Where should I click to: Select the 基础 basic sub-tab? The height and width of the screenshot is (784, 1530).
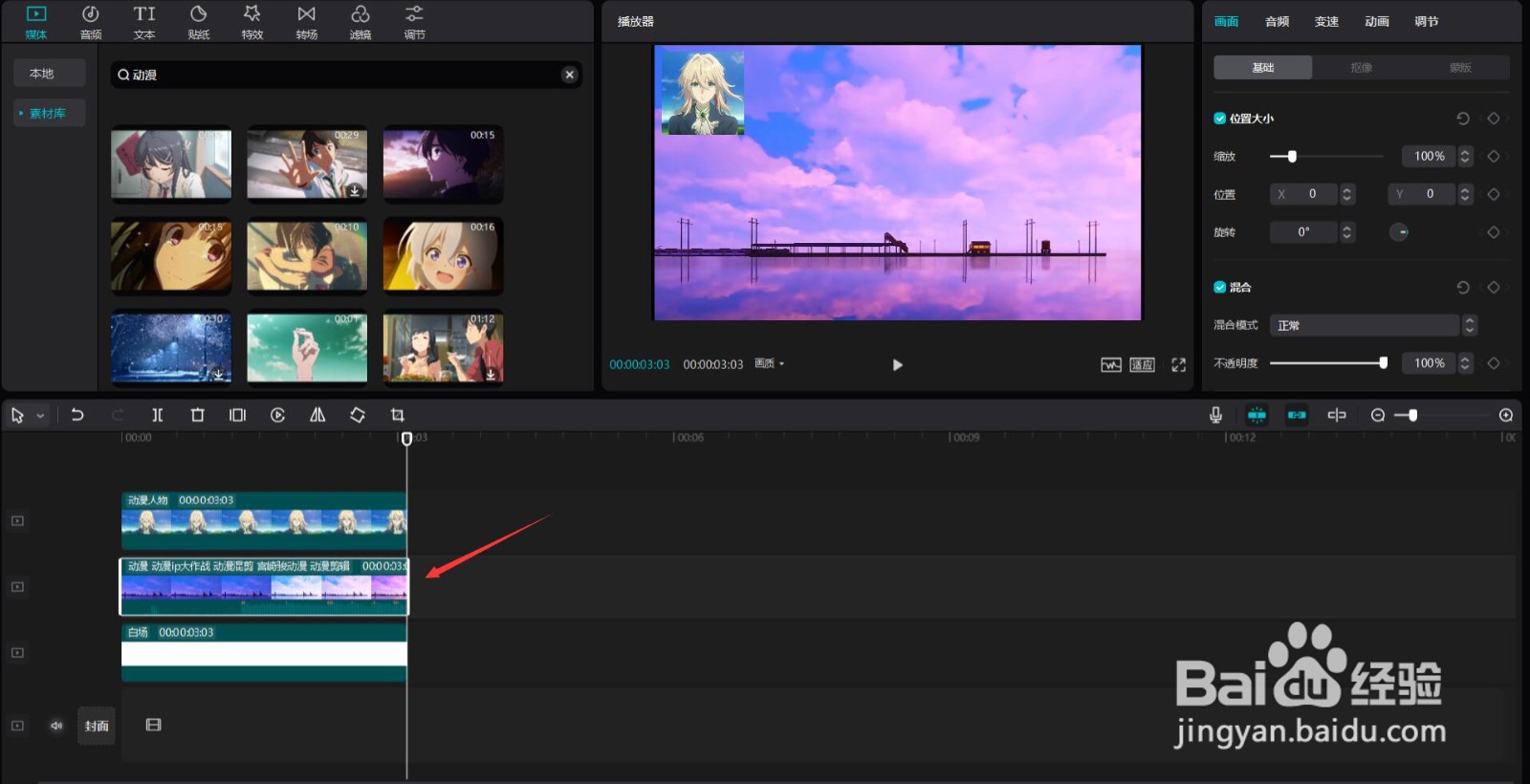(x=1263, y=67)
